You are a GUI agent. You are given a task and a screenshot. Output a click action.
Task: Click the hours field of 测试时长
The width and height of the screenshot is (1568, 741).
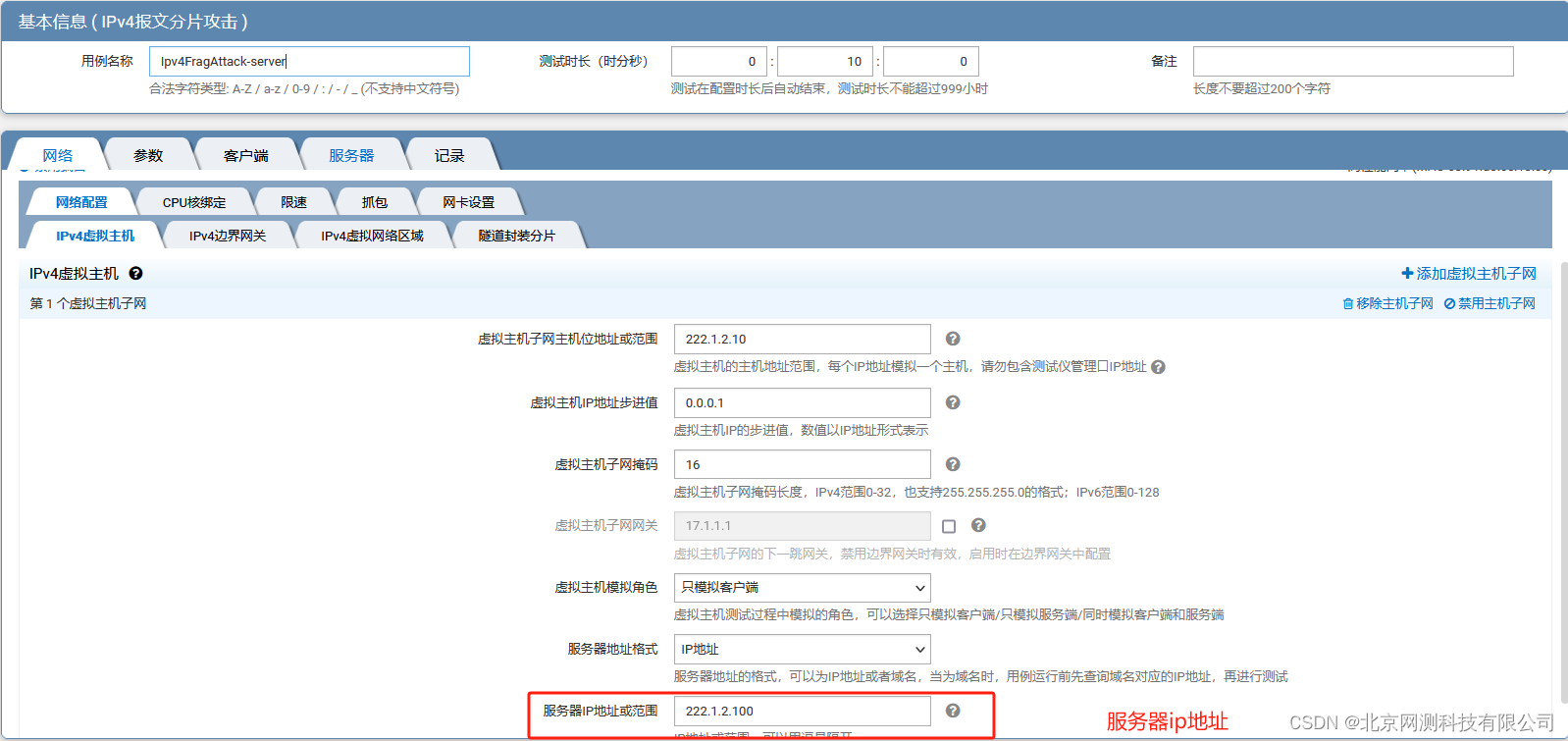[719, 61]
